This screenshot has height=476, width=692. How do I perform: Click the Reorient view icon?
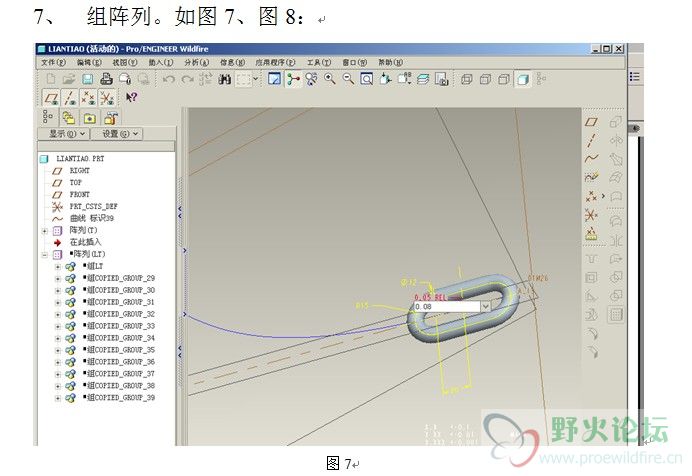385,79
